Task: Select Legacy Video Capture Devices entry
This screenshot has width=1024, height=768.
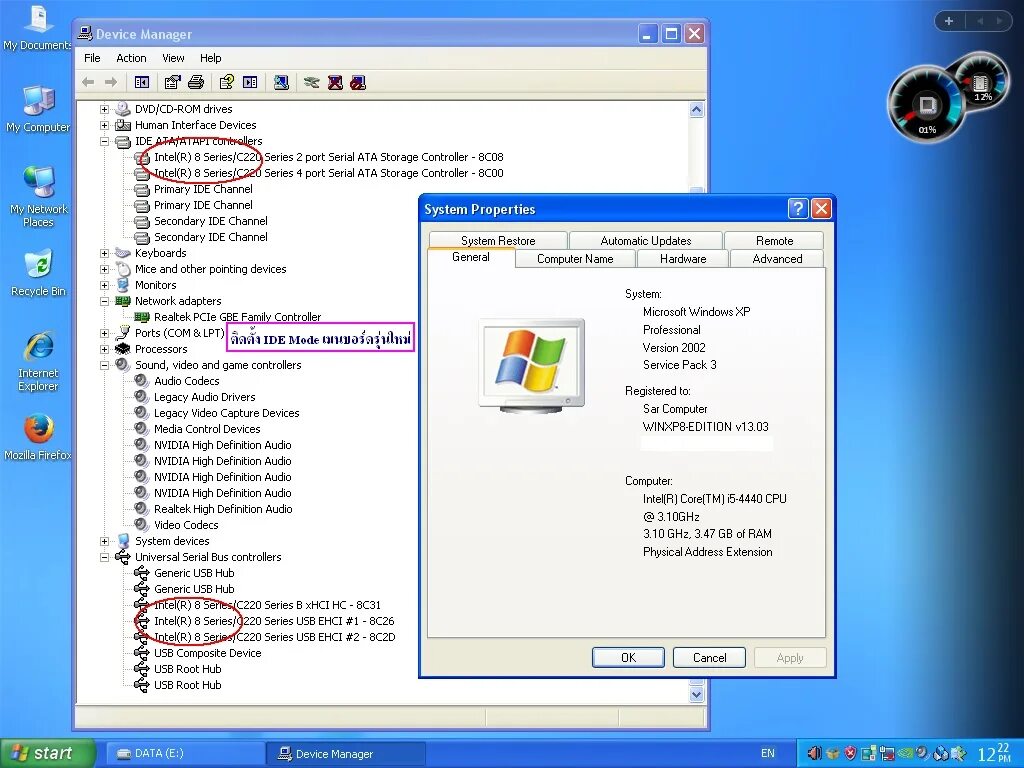Action: (x=227, y=413)
